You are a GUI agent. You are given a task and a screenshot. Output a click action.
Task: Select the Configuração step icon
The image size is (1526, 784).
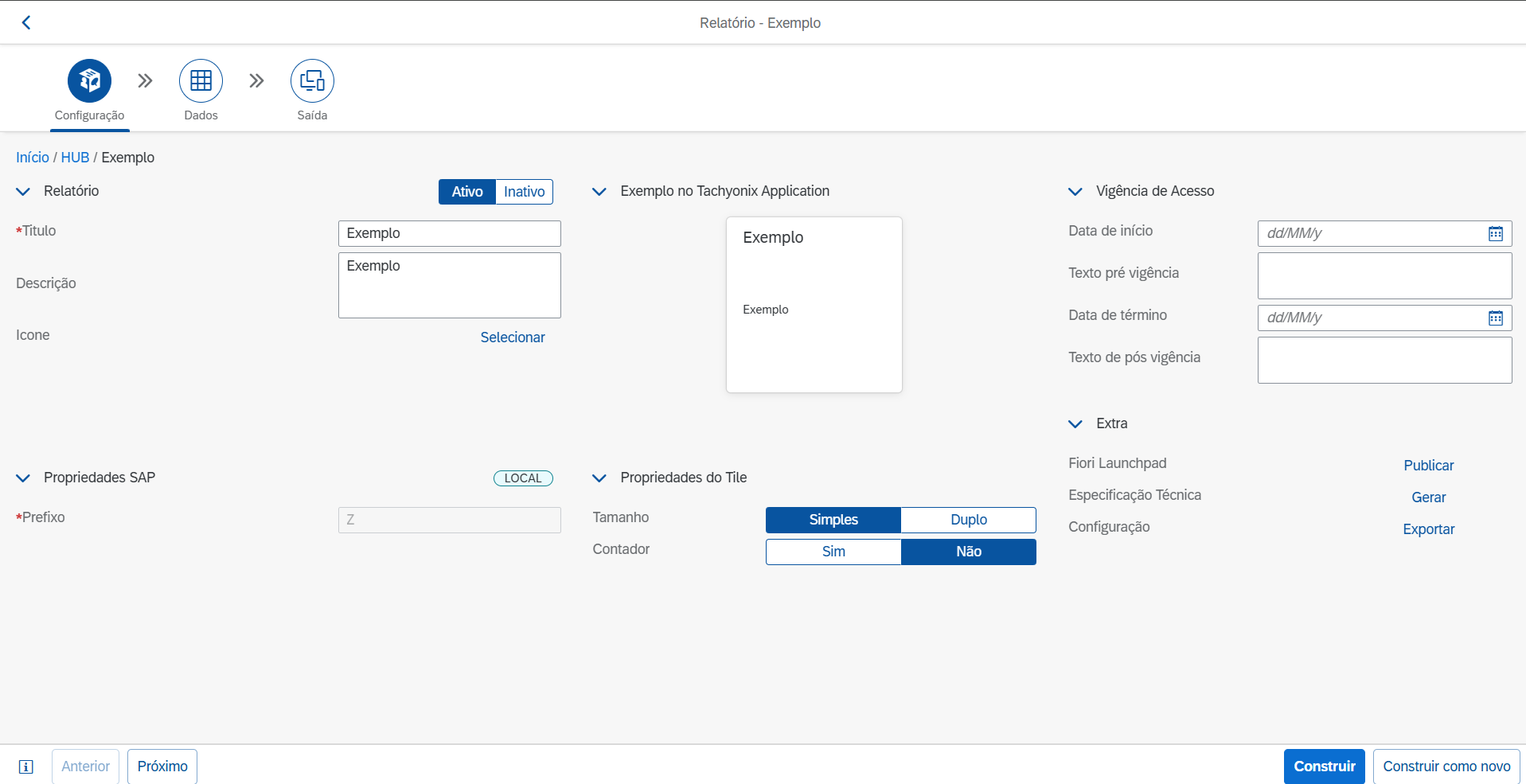click(89, 81)
